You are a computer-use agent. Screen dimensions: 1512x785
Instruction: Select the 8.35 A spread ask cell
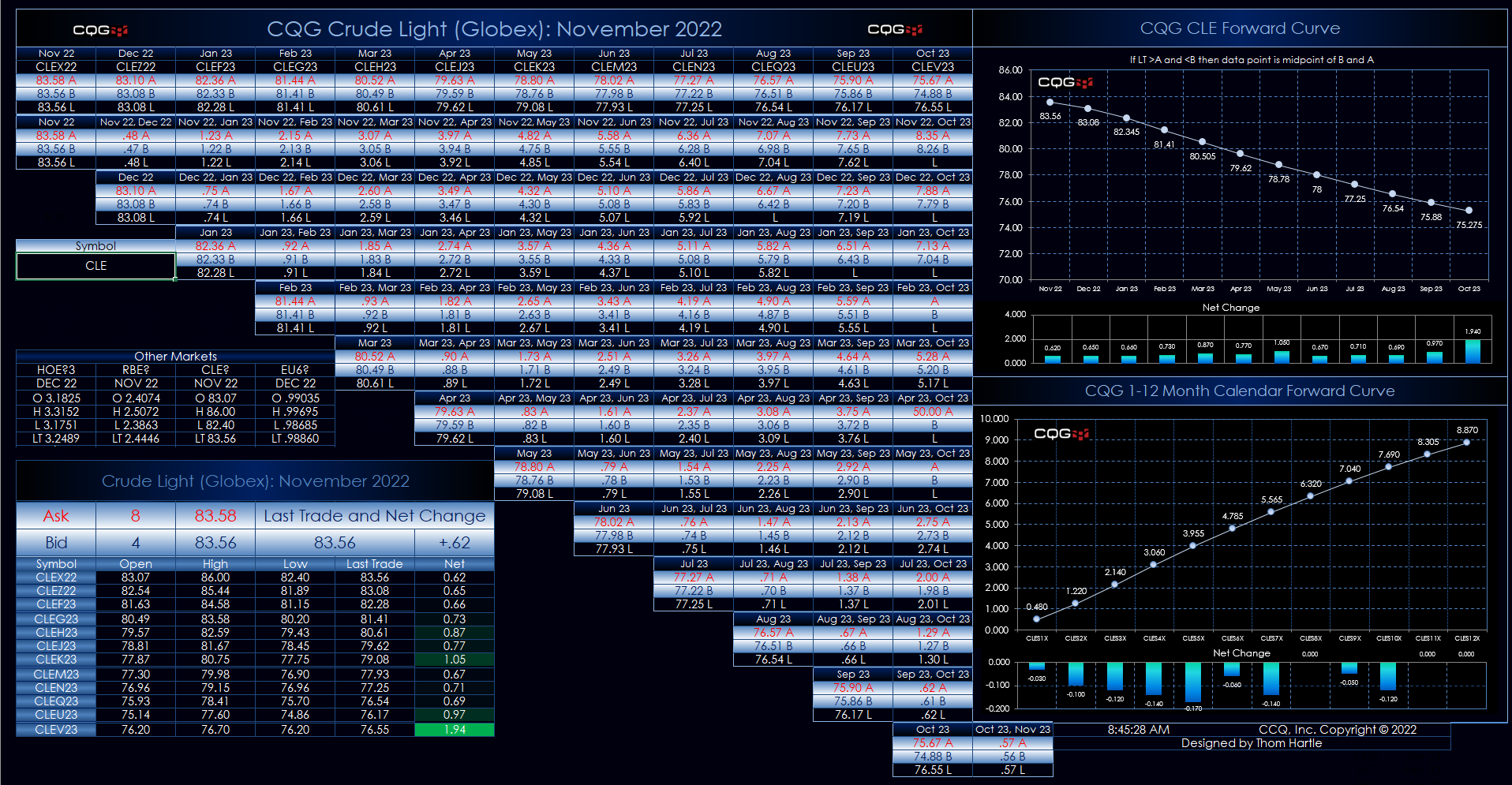[933, 136]
